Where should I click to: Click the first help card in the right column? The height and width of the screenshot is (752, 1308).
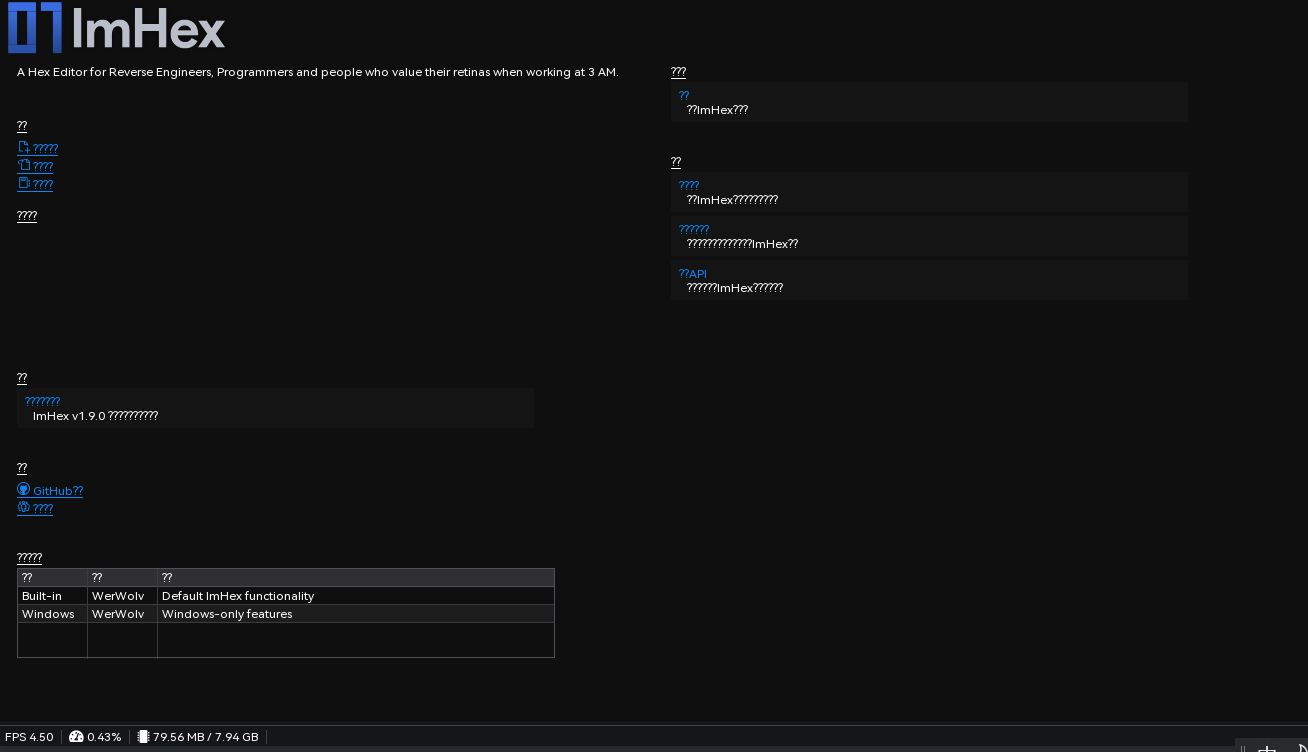929,101
